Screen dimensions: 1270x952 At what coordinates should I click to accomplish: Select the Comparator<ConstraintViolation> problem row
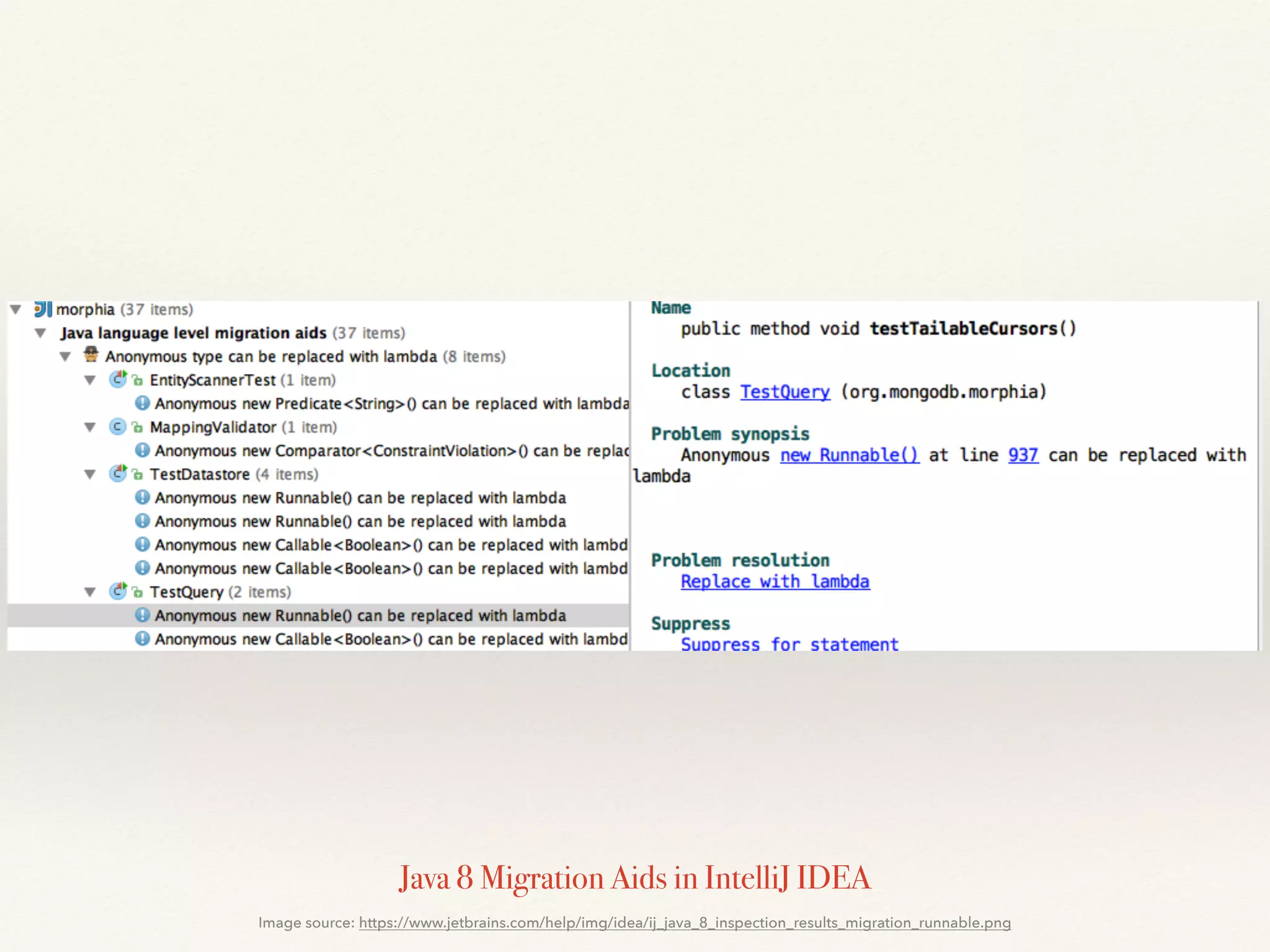click(318, 451)
